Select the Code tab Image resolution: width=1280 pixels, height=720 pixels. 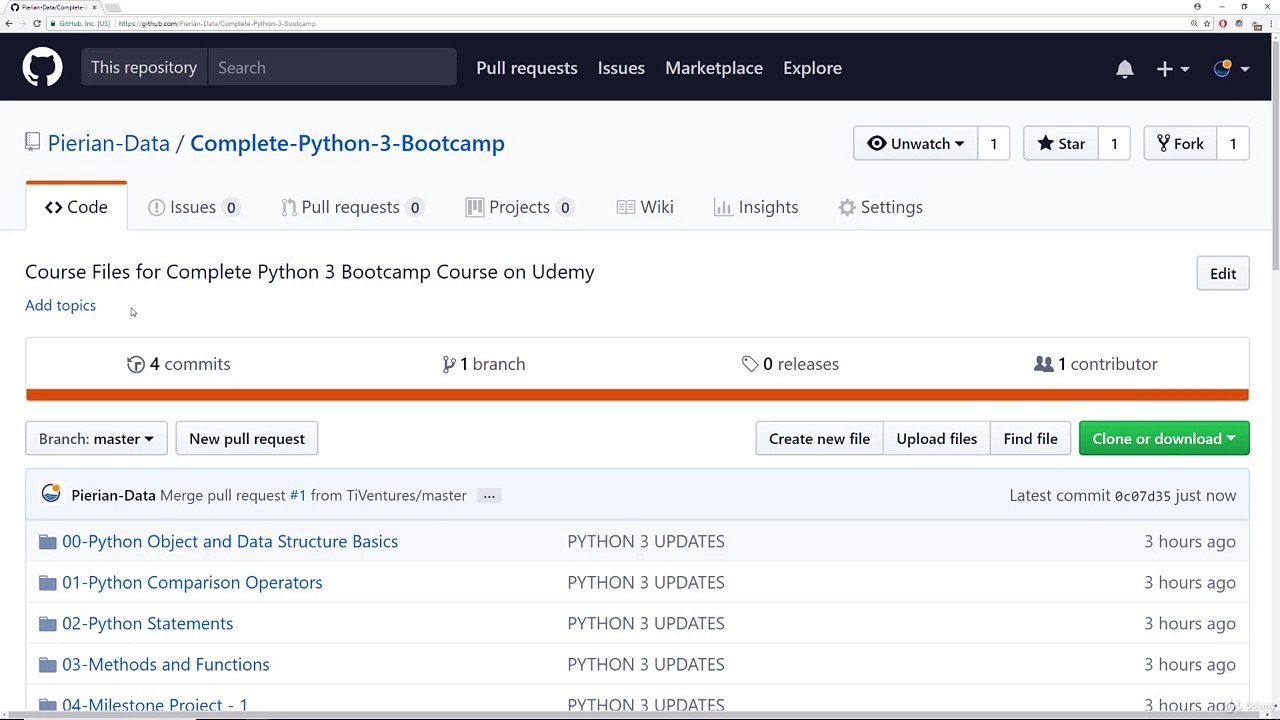(x=76, y=207)
